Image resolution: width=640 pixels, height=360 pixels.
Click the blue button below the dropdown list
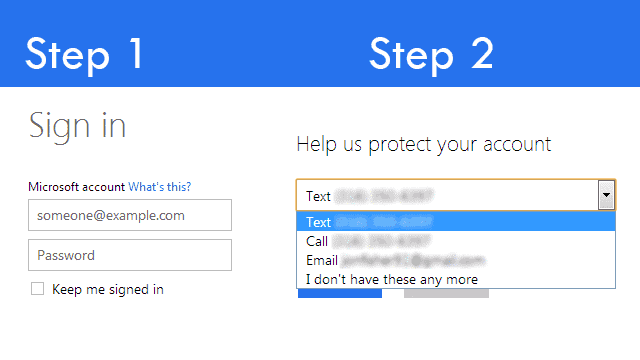340,293
